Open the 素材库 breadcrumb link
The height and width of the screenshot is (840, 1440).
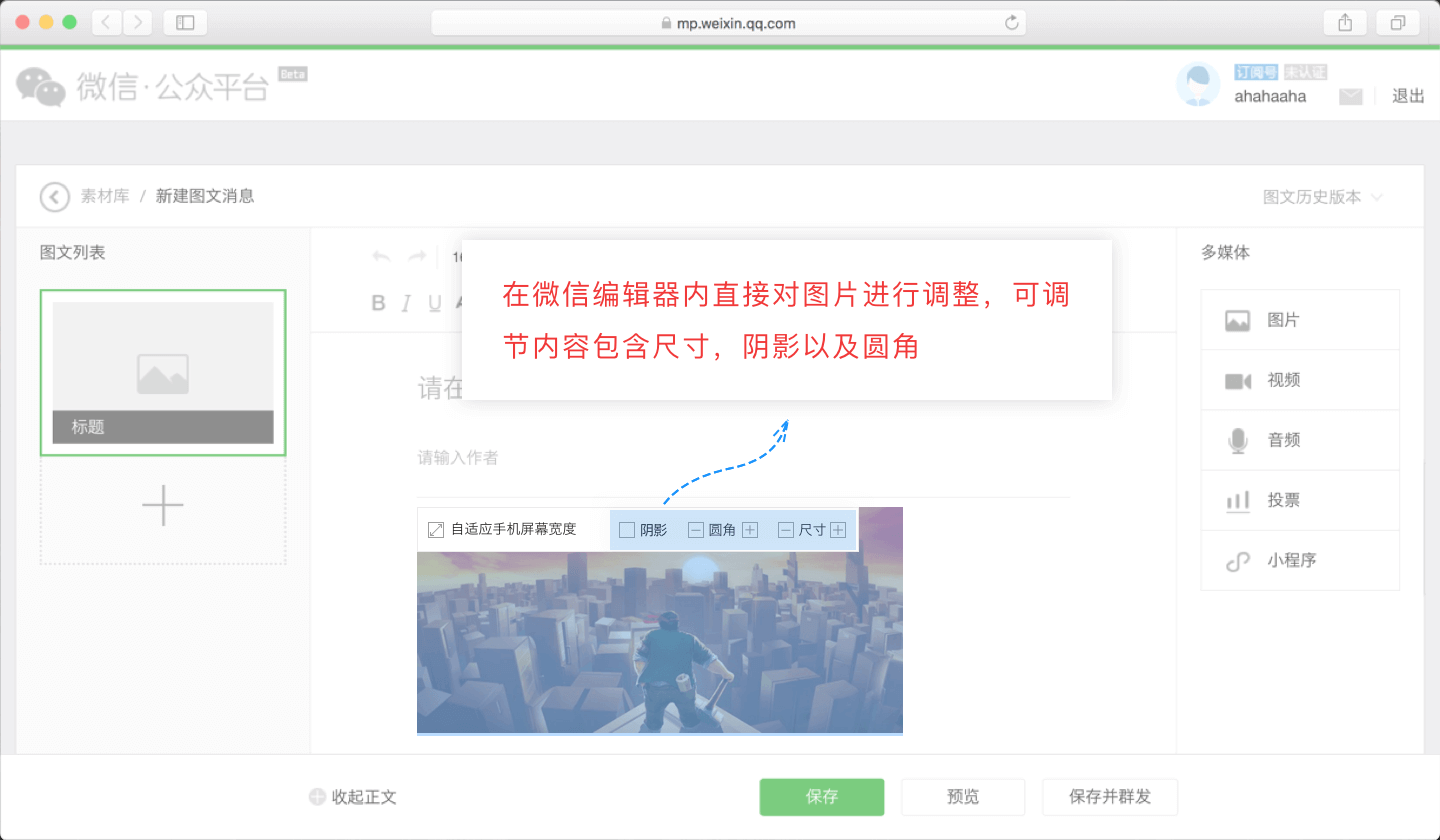[105, 196]
